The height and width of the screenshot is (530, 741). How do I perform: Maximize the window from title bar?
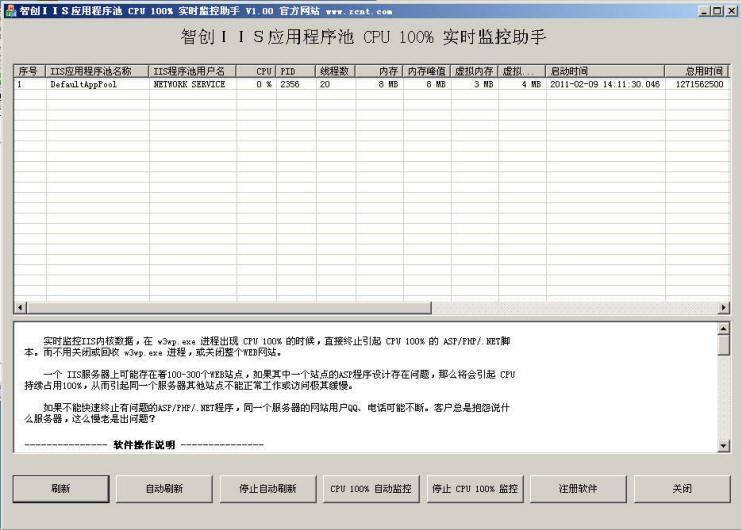717,11
